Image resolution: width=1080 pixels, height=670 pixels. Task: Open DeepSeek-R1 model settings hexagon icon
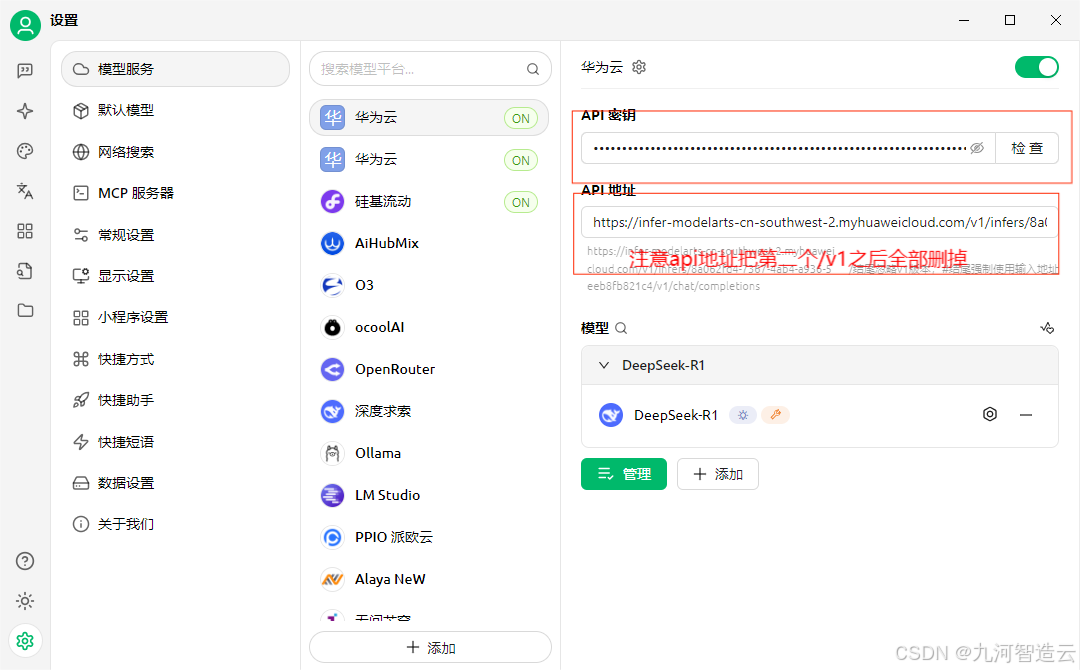click(x=990, y=415)
